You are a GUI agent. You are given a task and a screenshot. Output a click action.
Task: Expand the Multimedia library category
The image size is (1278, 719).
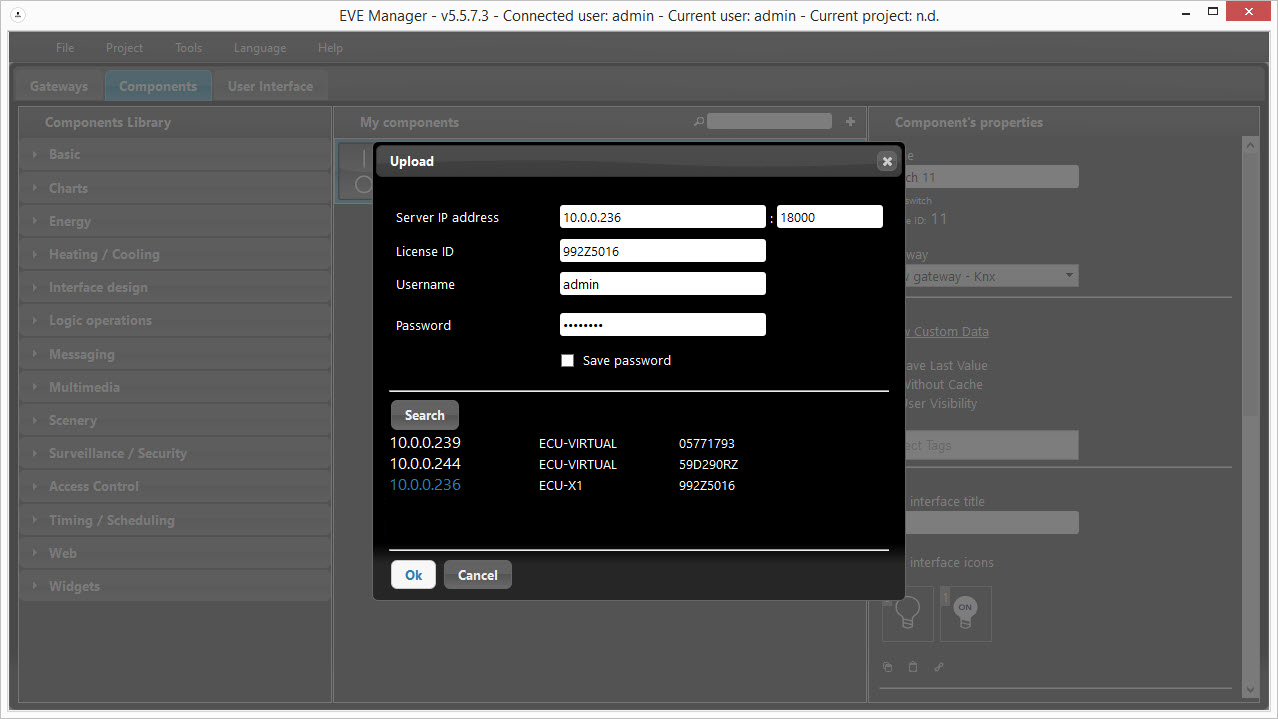pyautogui.click(x=174, y=387)
